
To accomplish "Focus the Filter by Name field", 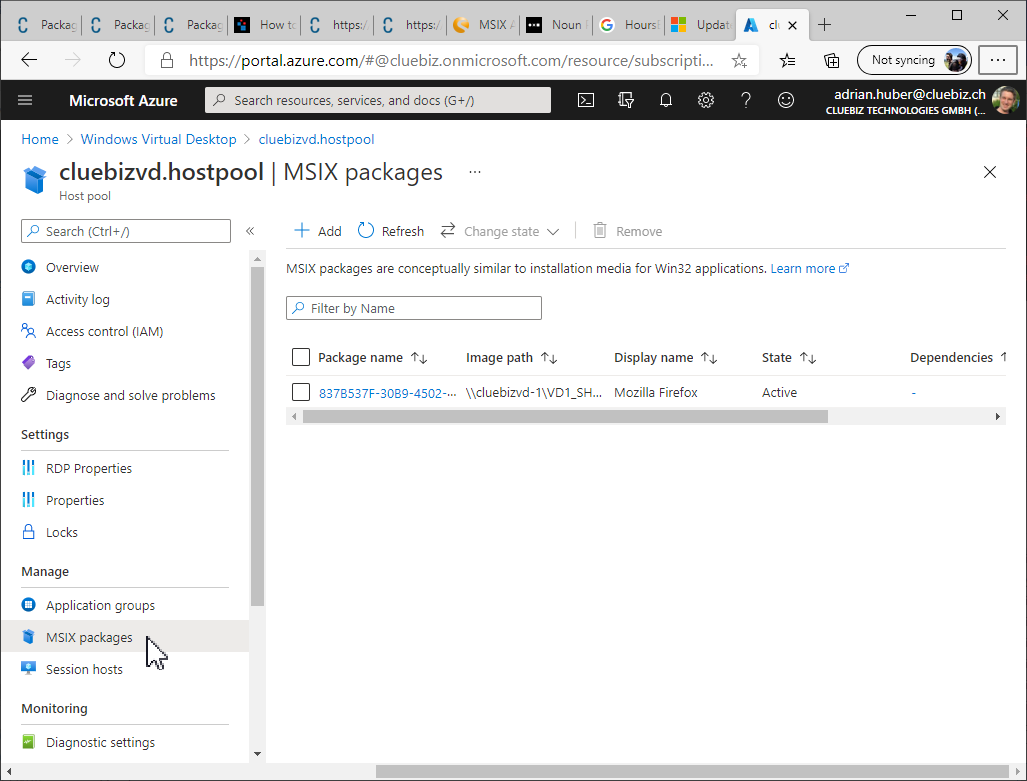I will pyautogui.click(x=414, y=308).
